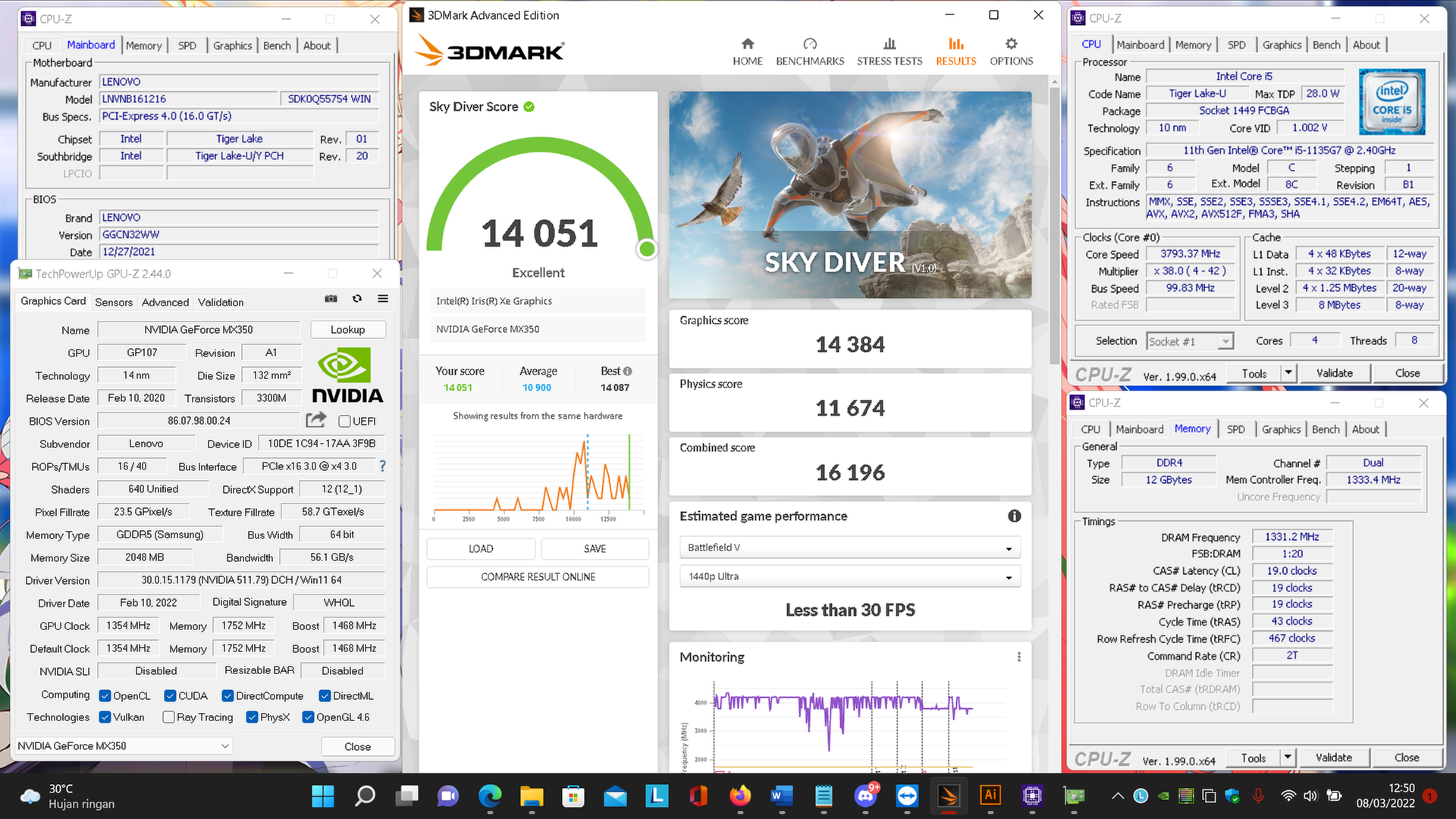This screenshot has width=1456, height=819.
Task: Toggle Vulkan checkbox in GPU-Z
Action: pos(105,717)
